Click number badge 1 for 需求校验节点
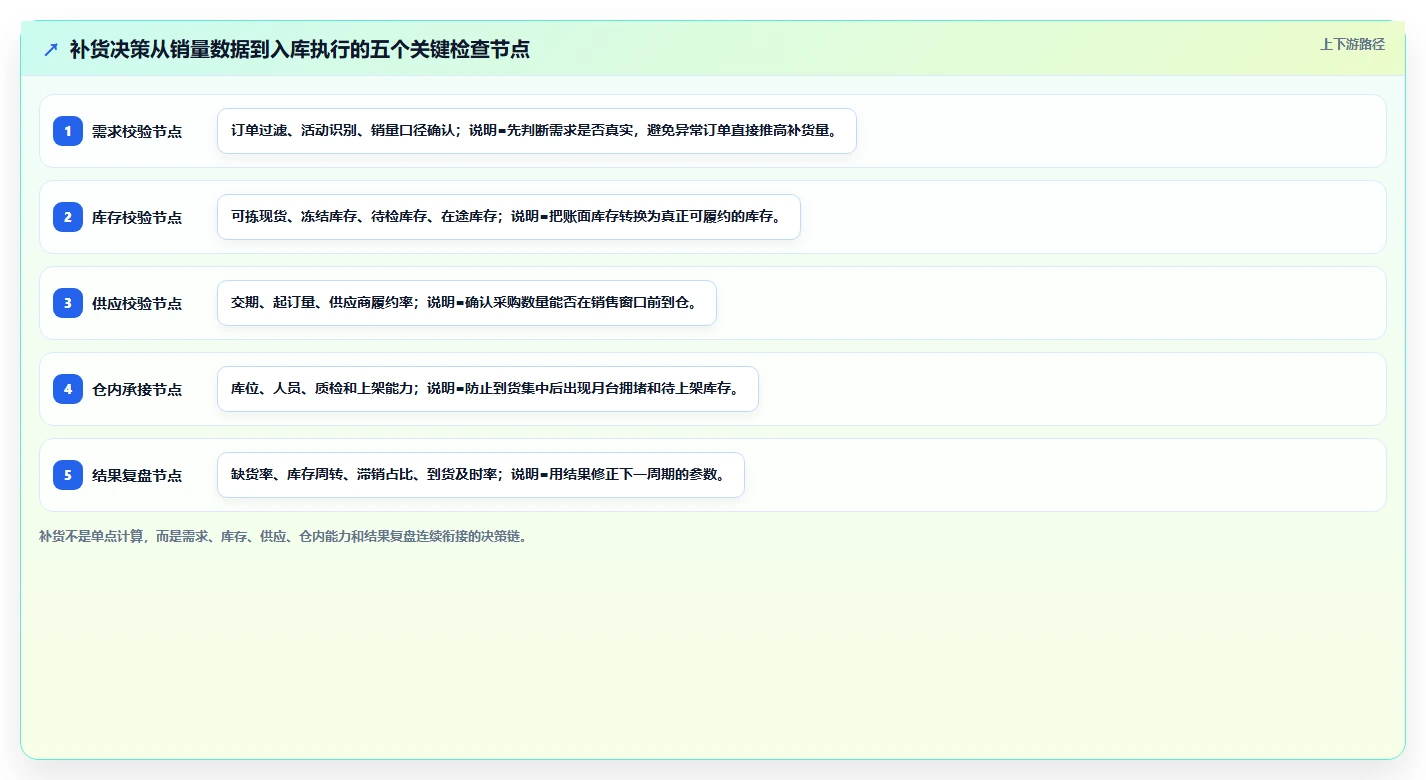 click(68, 131)
